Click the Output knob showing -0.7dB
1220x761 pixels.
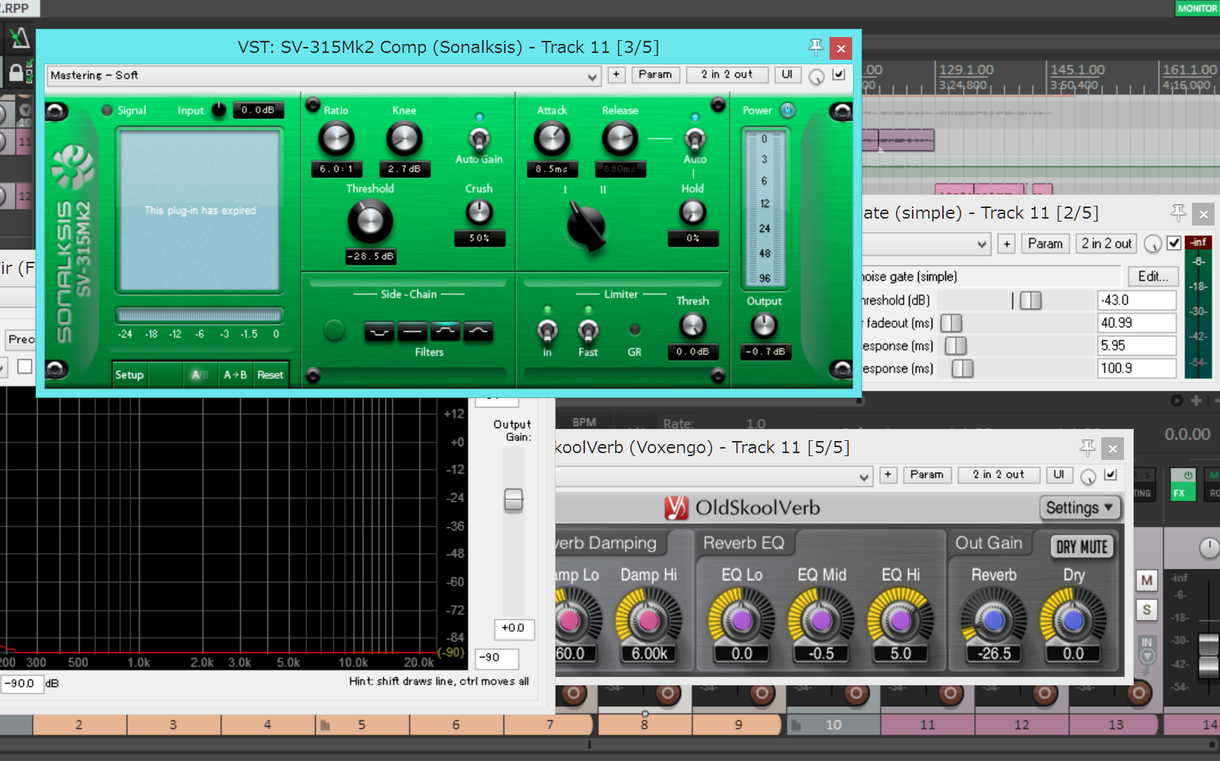(764, 325)
